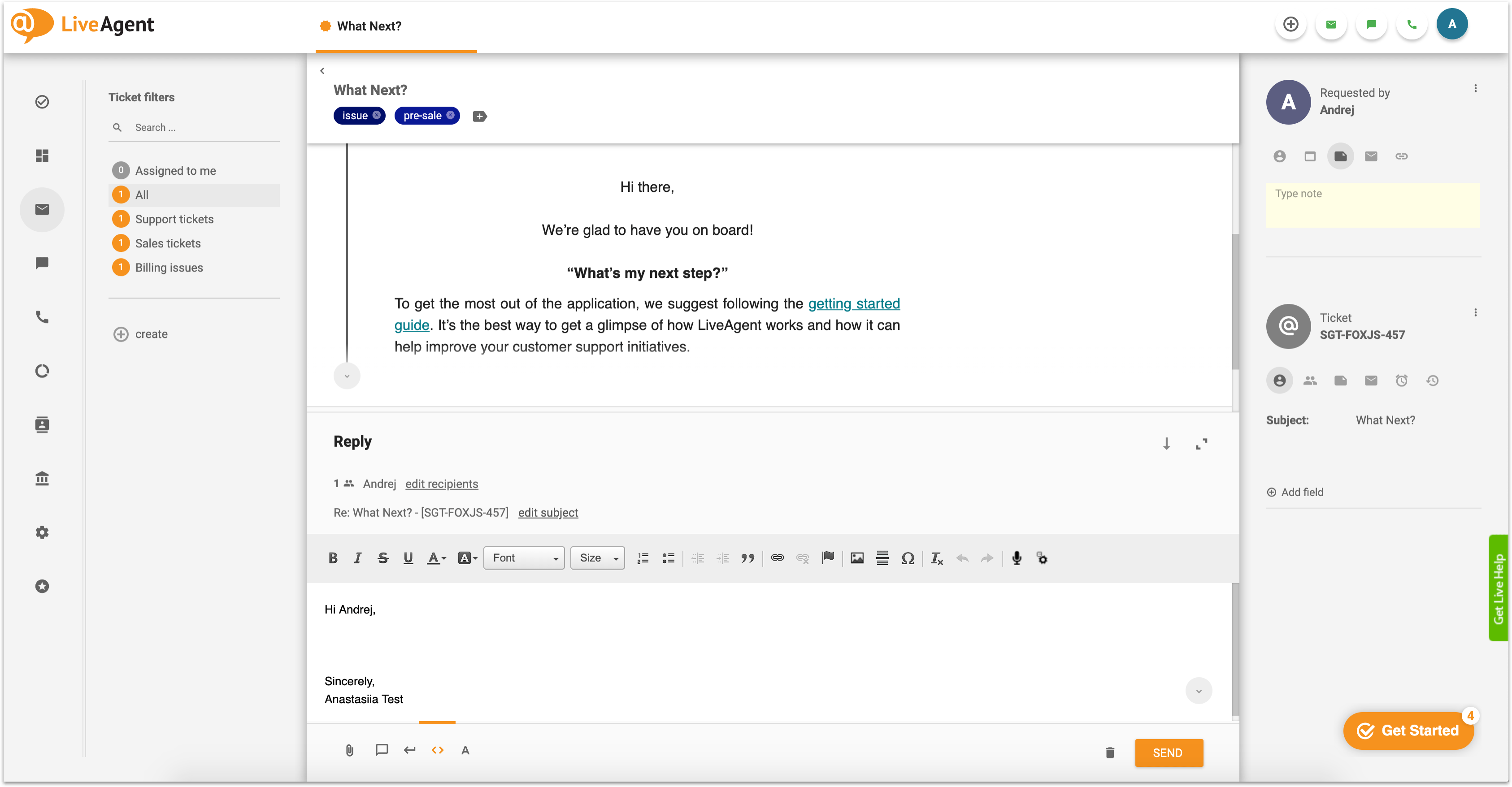The width and height of the screenshot is (1512, 787).
Task: Switch to note mode using speech bubble icon
Action: coord(382,750)
